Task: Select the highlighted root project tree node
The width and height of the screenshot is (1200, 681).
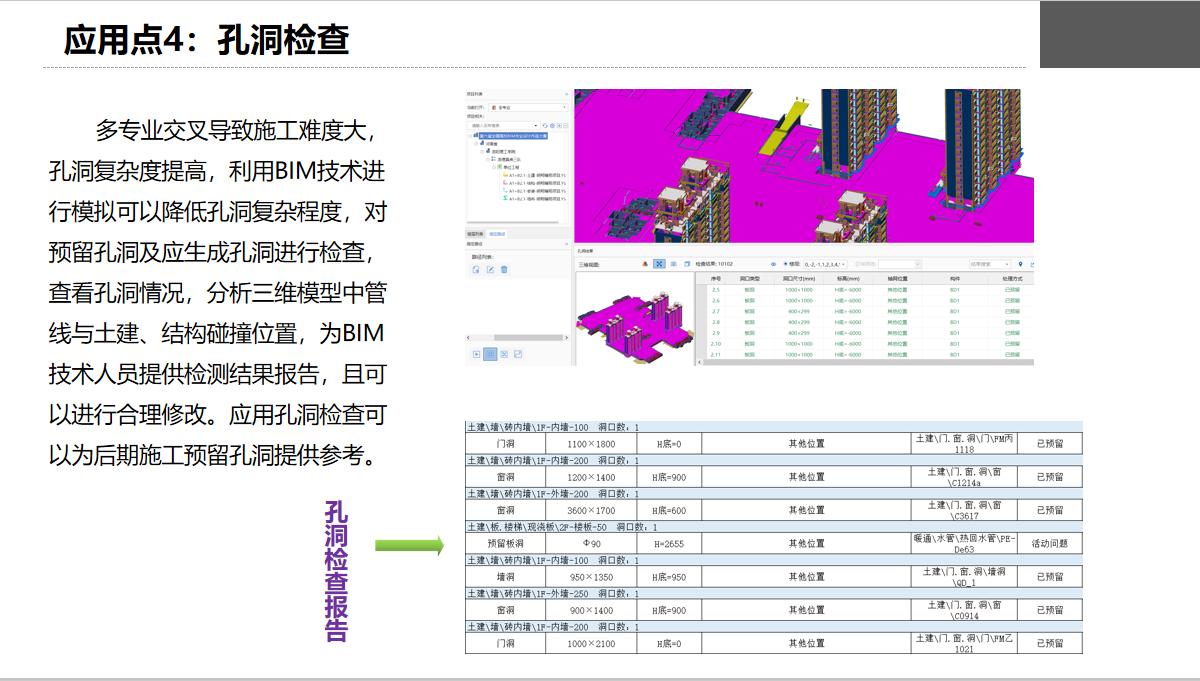Action: click(513, 135)
